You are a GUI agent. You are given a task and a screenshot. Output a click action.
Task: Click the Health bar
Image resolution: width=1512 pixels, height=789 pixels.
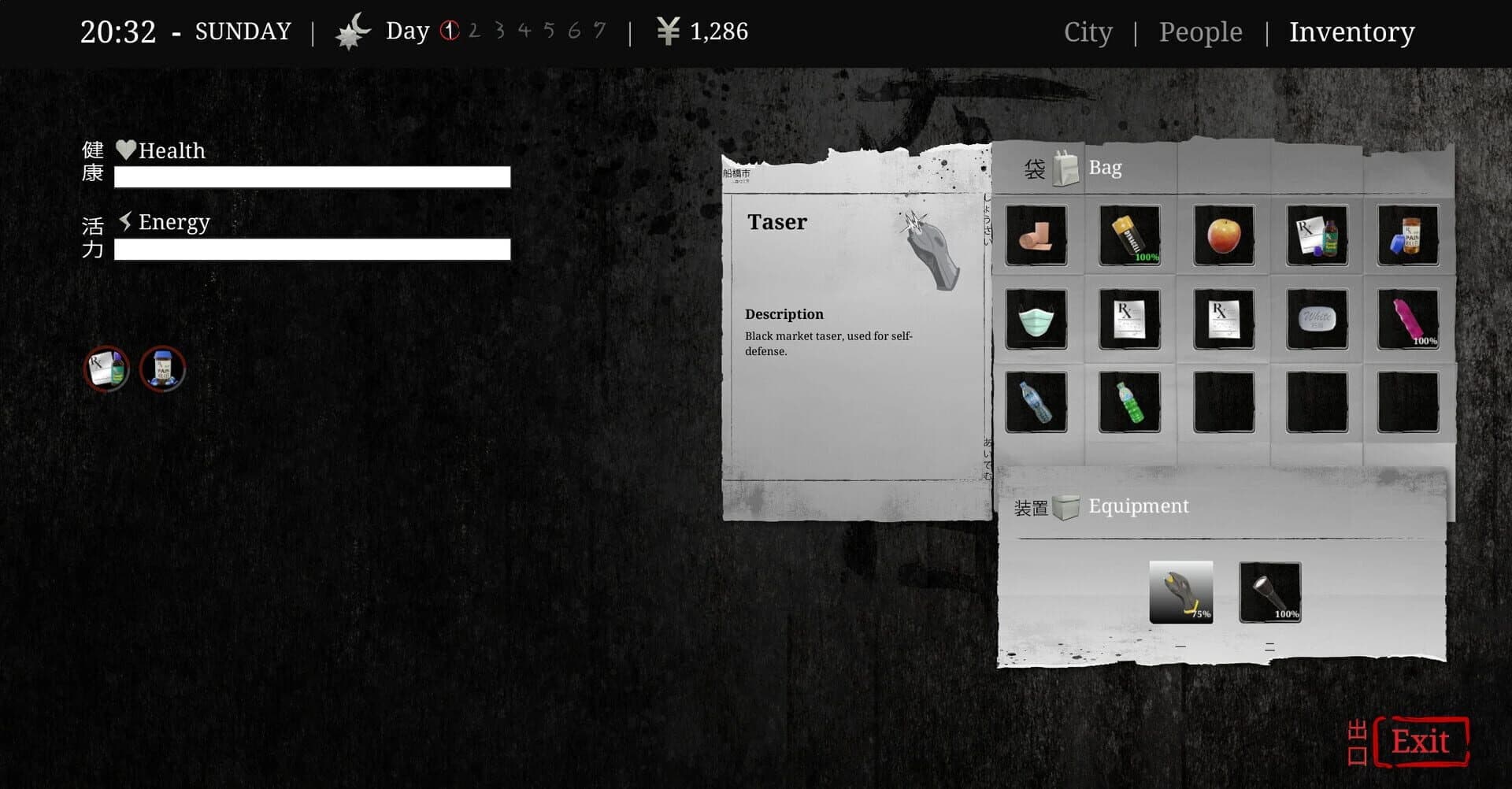click(x=312, y=177)
